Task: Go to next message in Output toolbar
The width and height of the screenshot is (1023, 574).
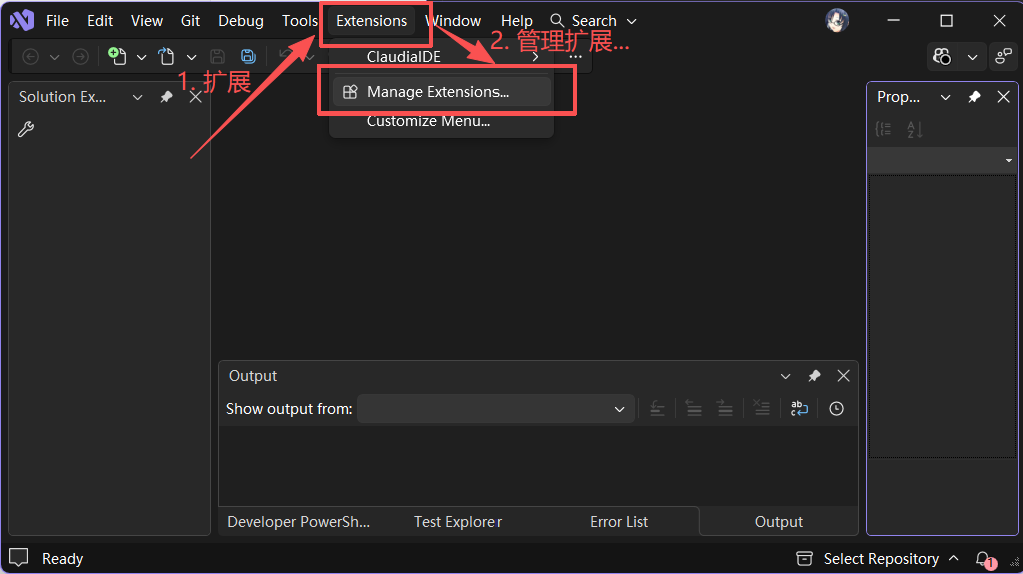Action: pyautogui.click(x=724, y=409)
